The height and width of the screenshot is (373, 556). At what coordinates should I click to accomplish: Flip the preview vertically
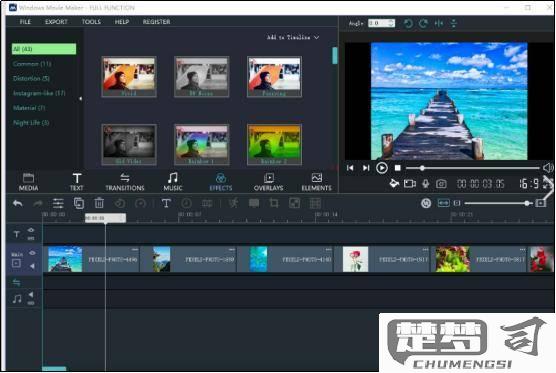point(454,24)
